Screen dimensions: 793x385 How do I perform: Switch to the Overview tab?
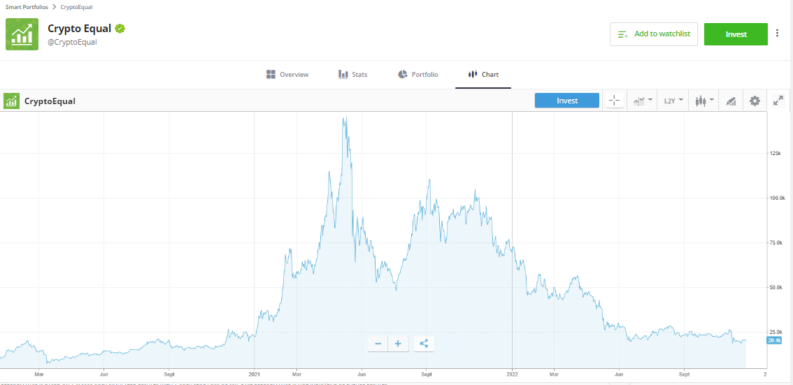(287, 74)
